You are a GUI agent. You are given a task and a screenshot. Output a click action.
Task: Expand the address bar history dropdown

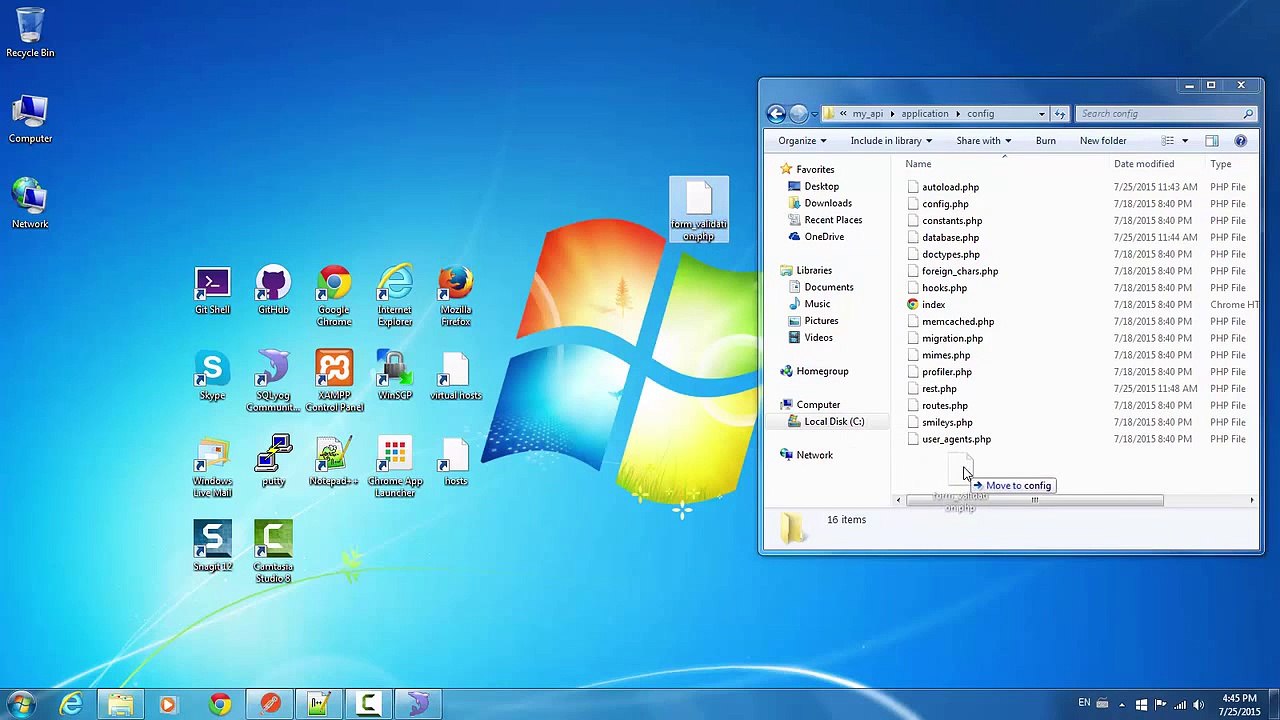click(1042, 114)
